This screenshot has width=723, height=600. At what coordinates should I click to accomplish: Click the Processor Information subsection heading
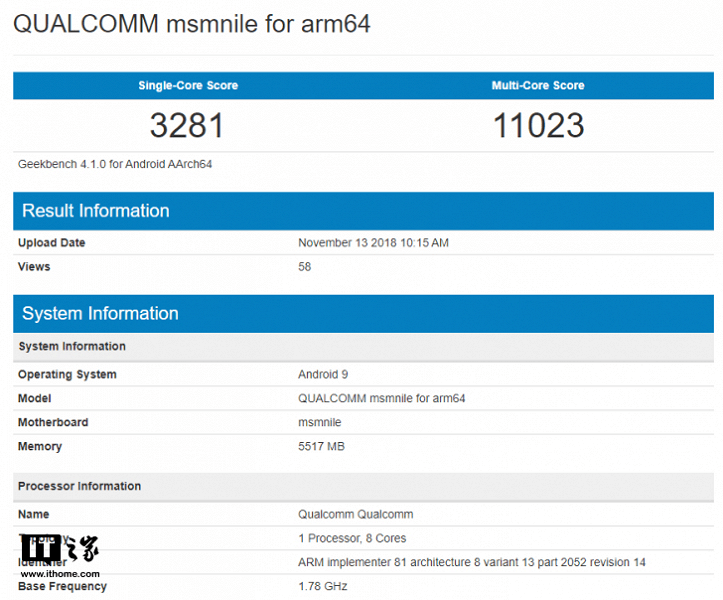click(79, 486)
